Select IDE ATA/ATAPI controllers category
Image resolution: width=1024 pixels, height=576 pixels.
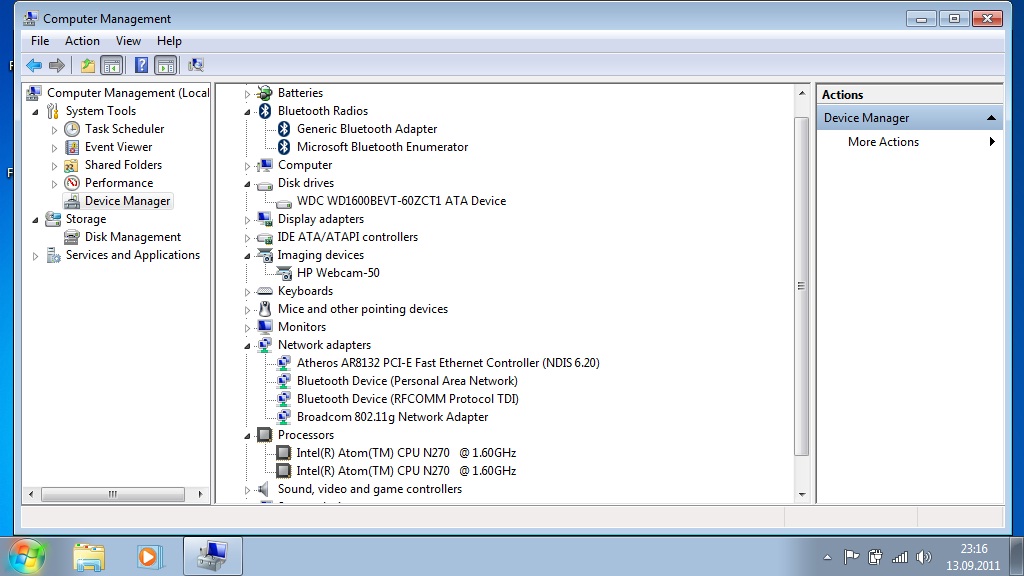[347, 237]
